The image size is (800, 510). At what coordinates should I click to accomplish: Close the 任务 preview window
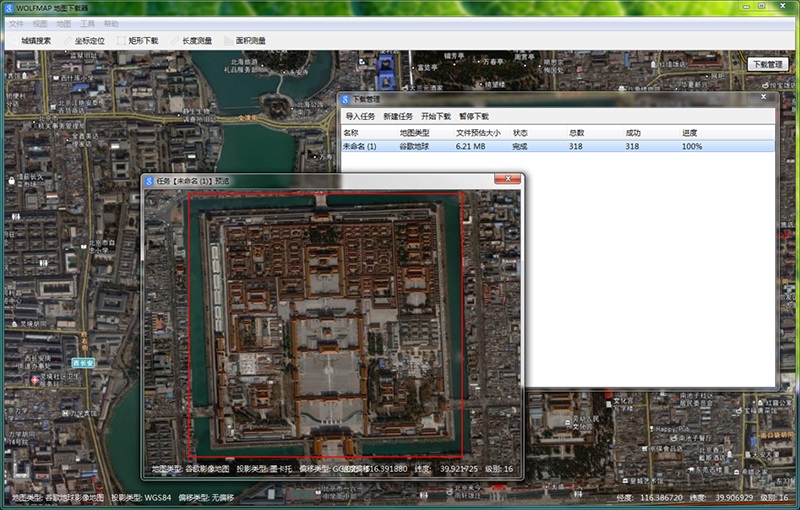click(508, 178)
